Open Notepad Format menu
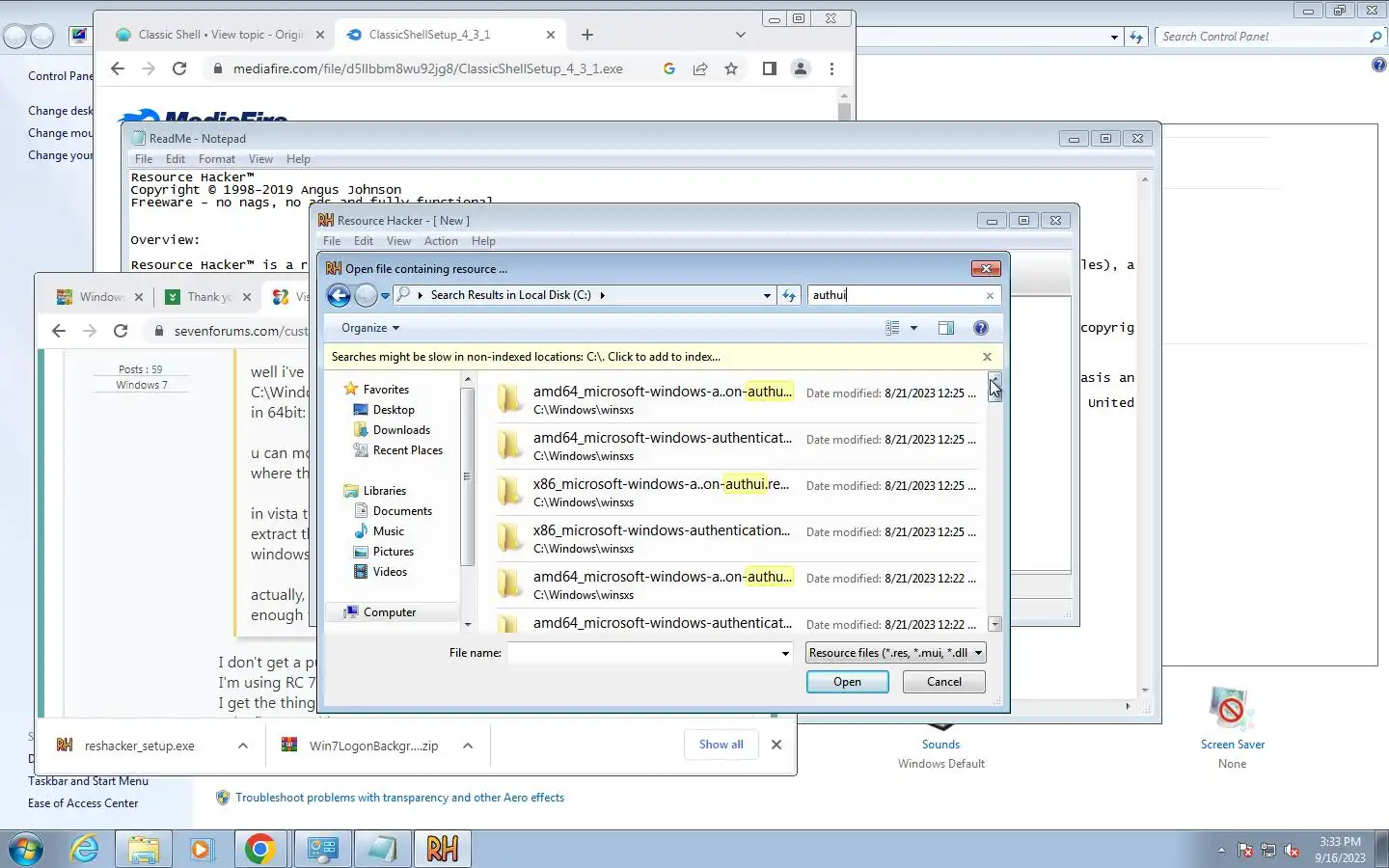 point(217,159)
